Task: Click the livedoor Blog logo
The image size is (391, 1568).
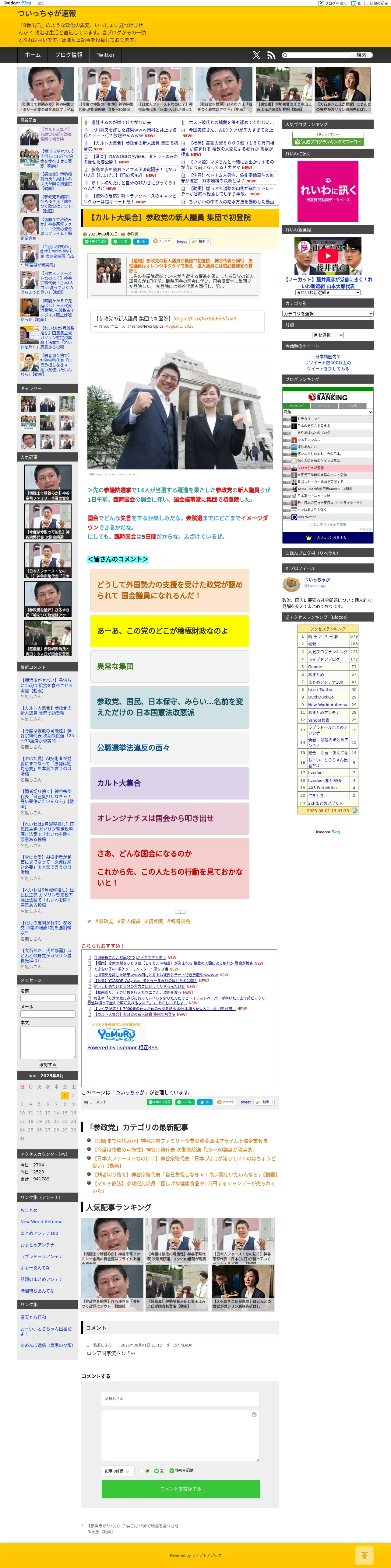Action: click(17, 3)
